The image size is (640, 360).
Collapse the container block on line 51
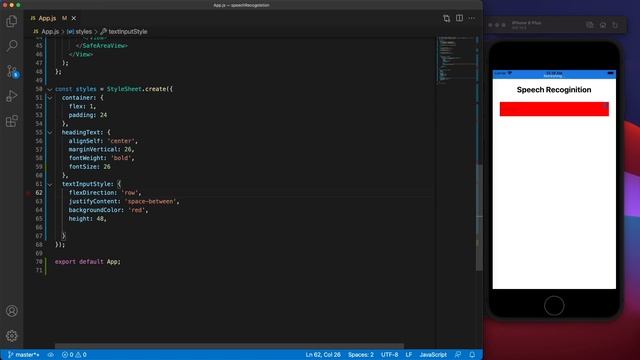coord(50,98)
